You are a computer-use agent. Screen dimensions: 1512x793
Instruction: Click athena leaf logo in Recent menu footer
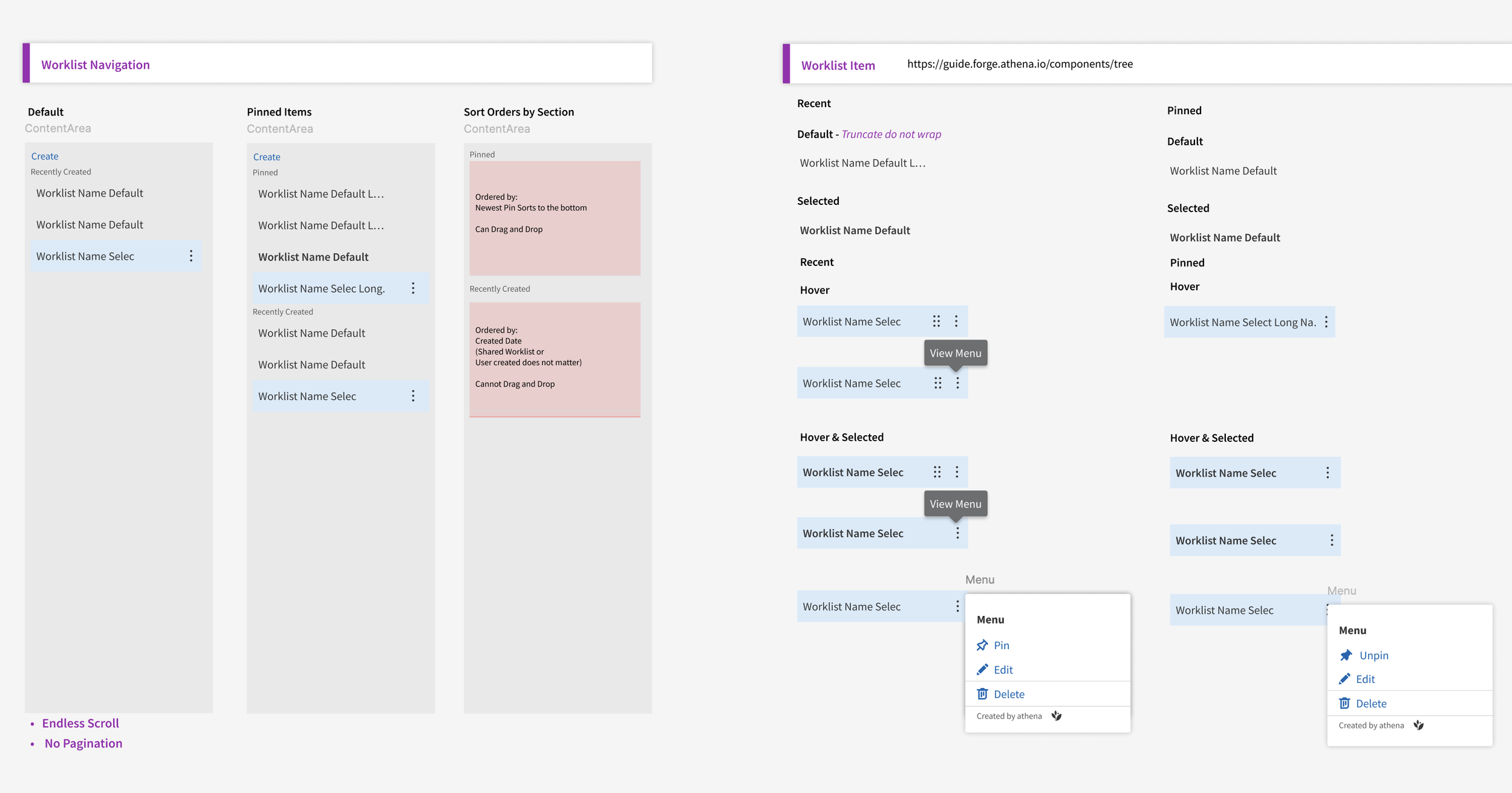tap(1057, 716)
